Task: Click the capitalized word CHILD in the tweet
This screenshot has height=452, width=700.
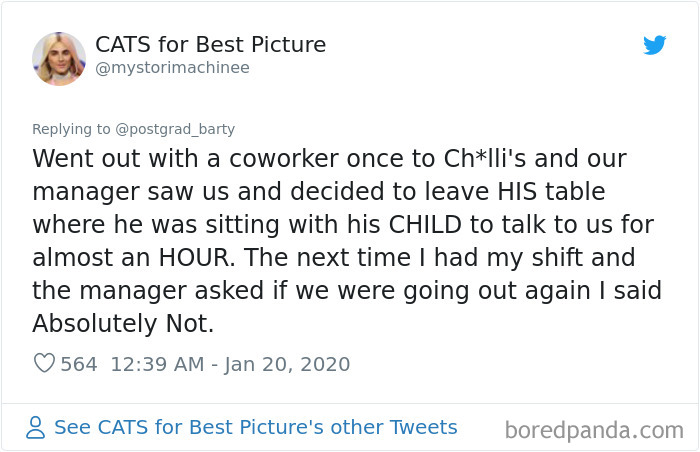Action: pos(425,225)
